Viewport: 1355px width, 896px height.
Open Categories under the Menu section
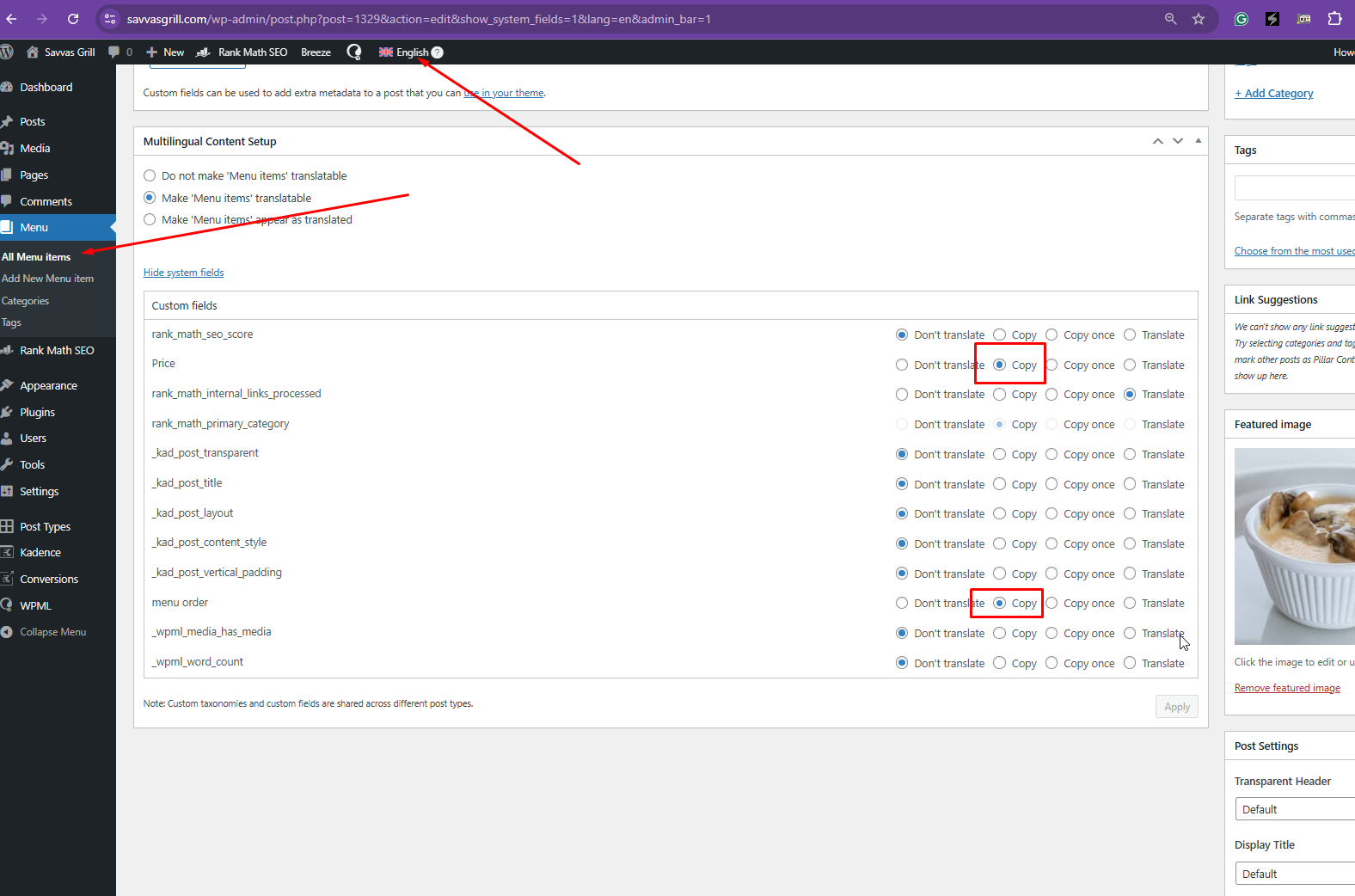tap(26, 301)
